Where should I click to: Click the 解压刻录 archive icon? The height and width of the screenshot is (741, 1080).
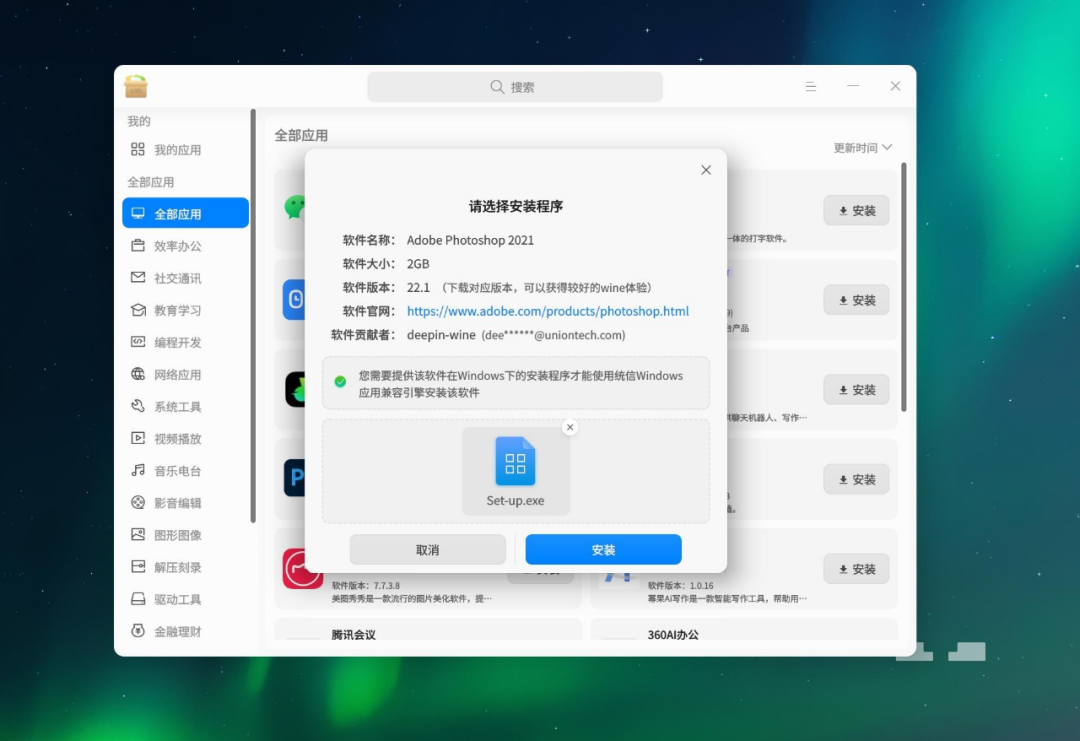tap(138, 567)
